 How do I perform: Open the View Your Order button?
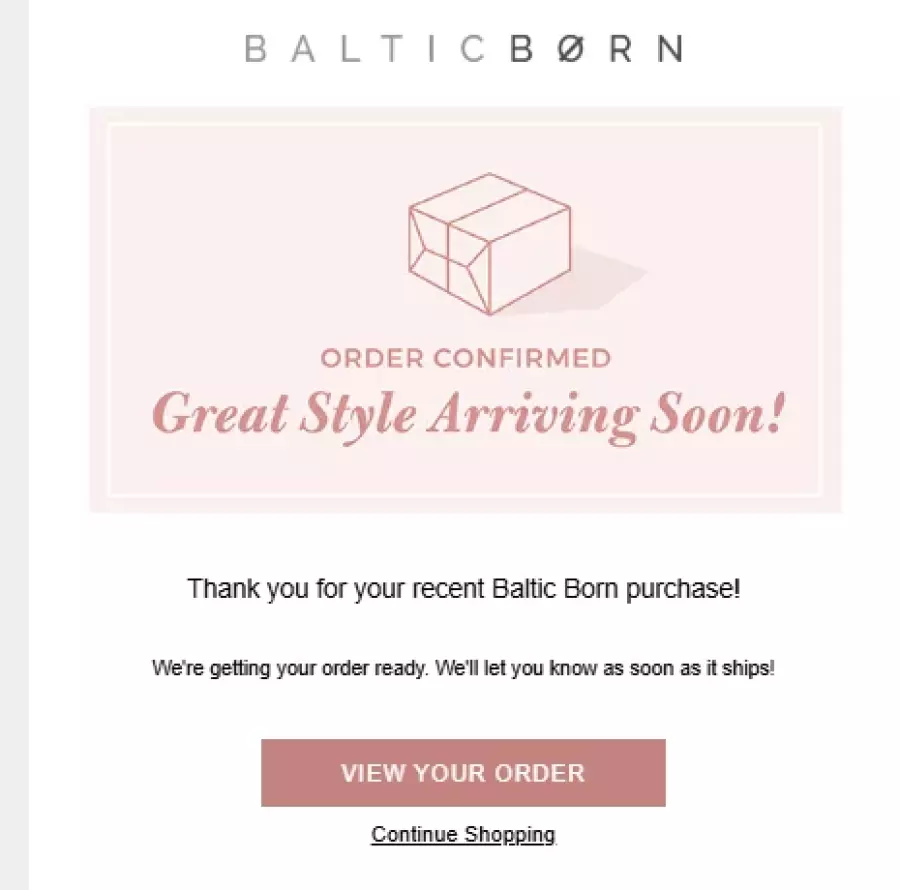[463, 772]
